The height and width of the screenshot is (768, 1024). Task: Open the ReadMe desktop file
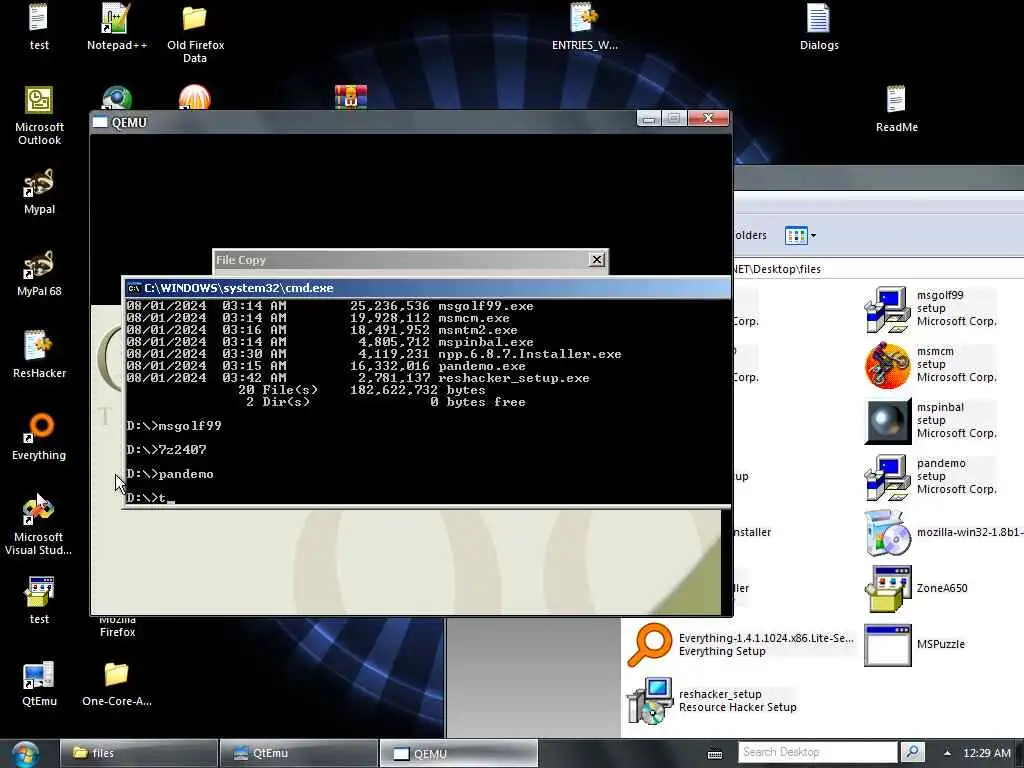[896, 109]
